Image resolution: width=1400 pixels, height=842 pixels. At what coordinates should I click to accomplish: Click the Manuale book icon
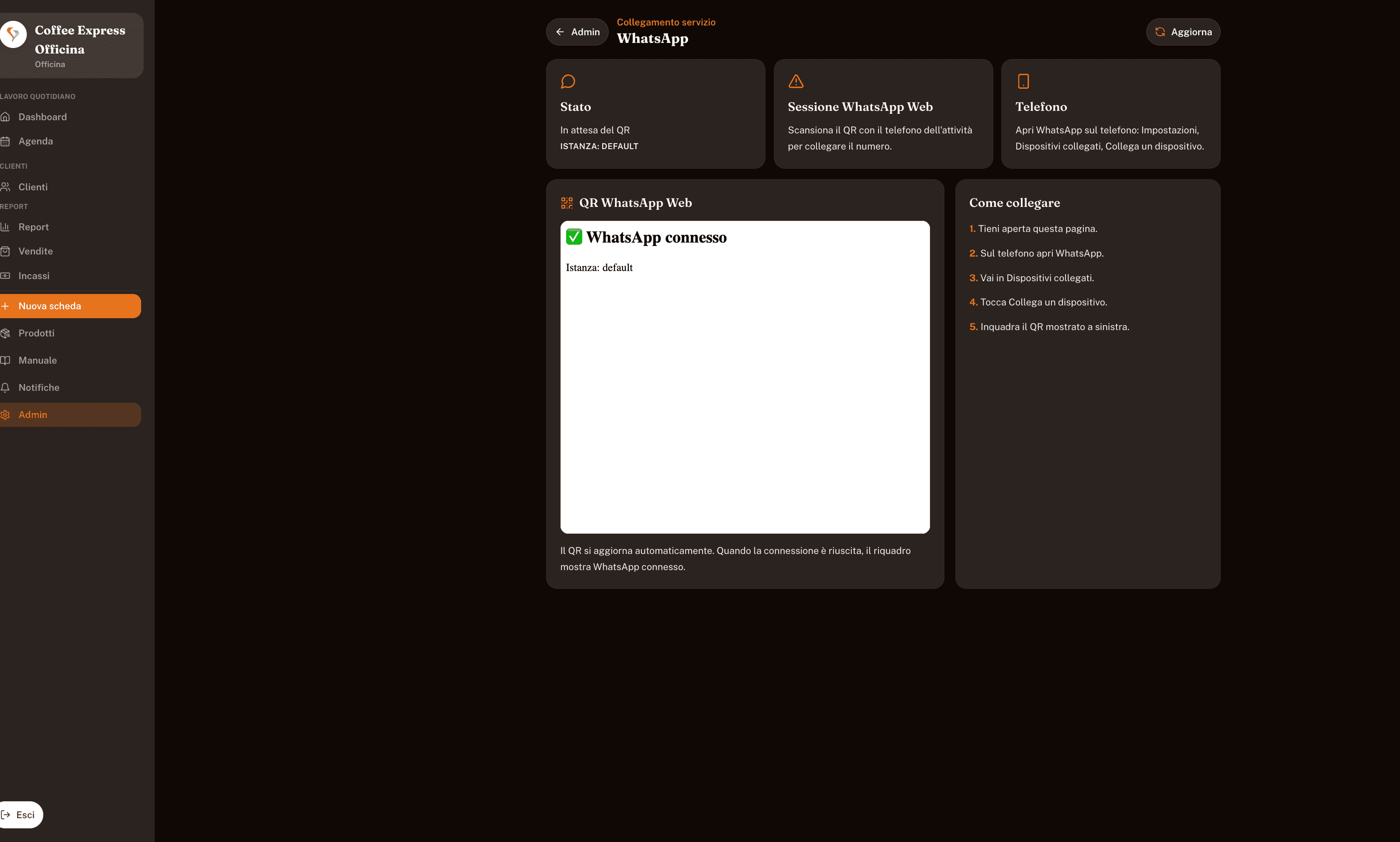[5, 360]
